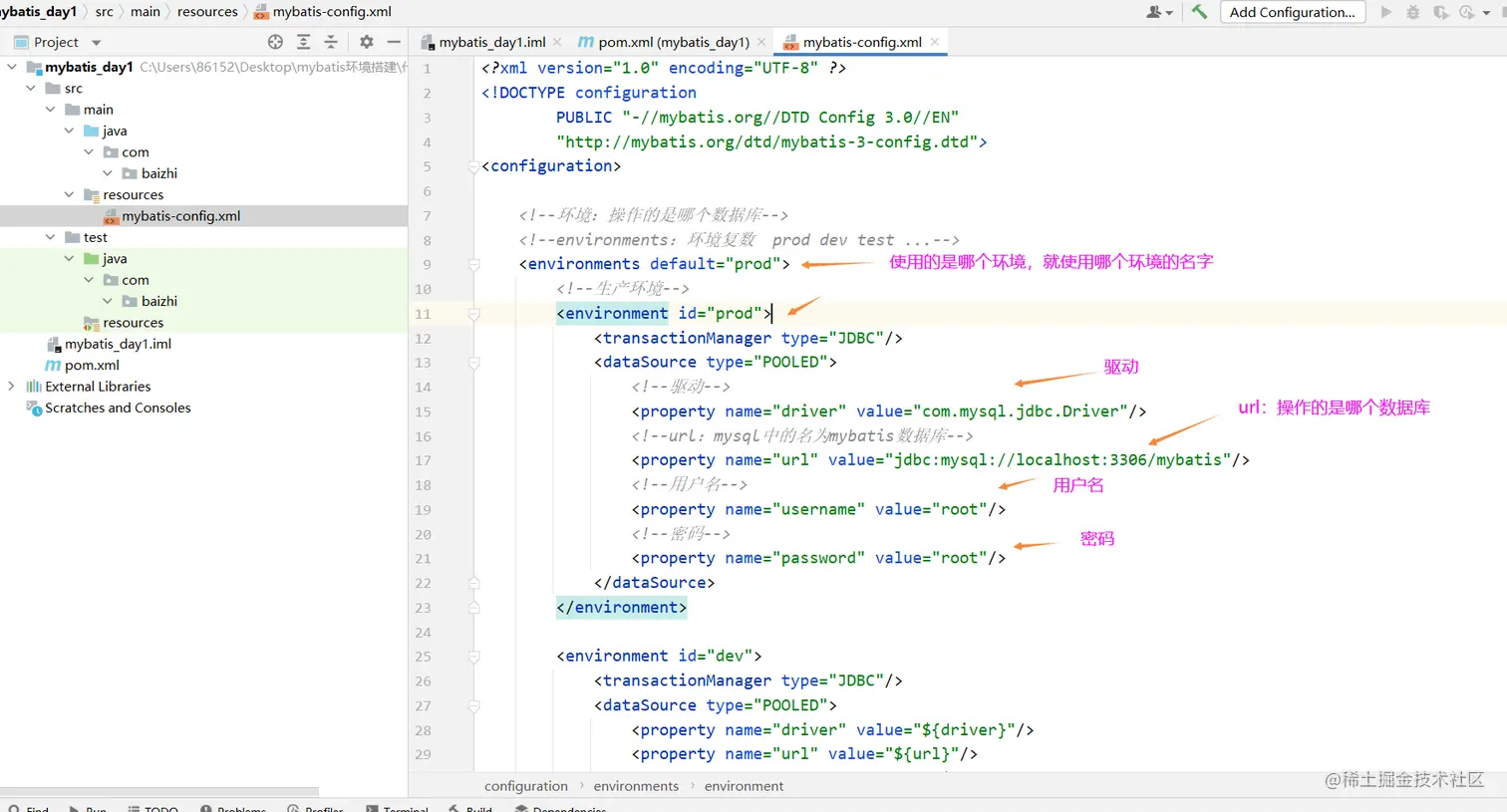
Task: Select mybatis-config.xml in the project tree
Action: click(203, 216)
